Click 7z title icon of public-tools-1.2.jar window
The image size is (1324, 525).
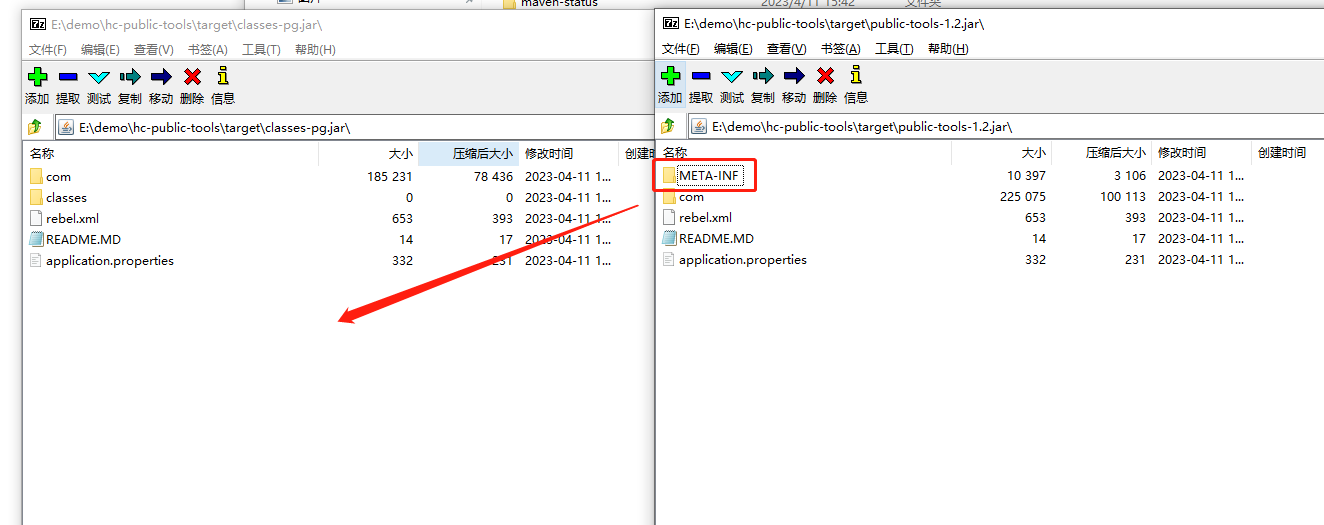coord(671,22)
